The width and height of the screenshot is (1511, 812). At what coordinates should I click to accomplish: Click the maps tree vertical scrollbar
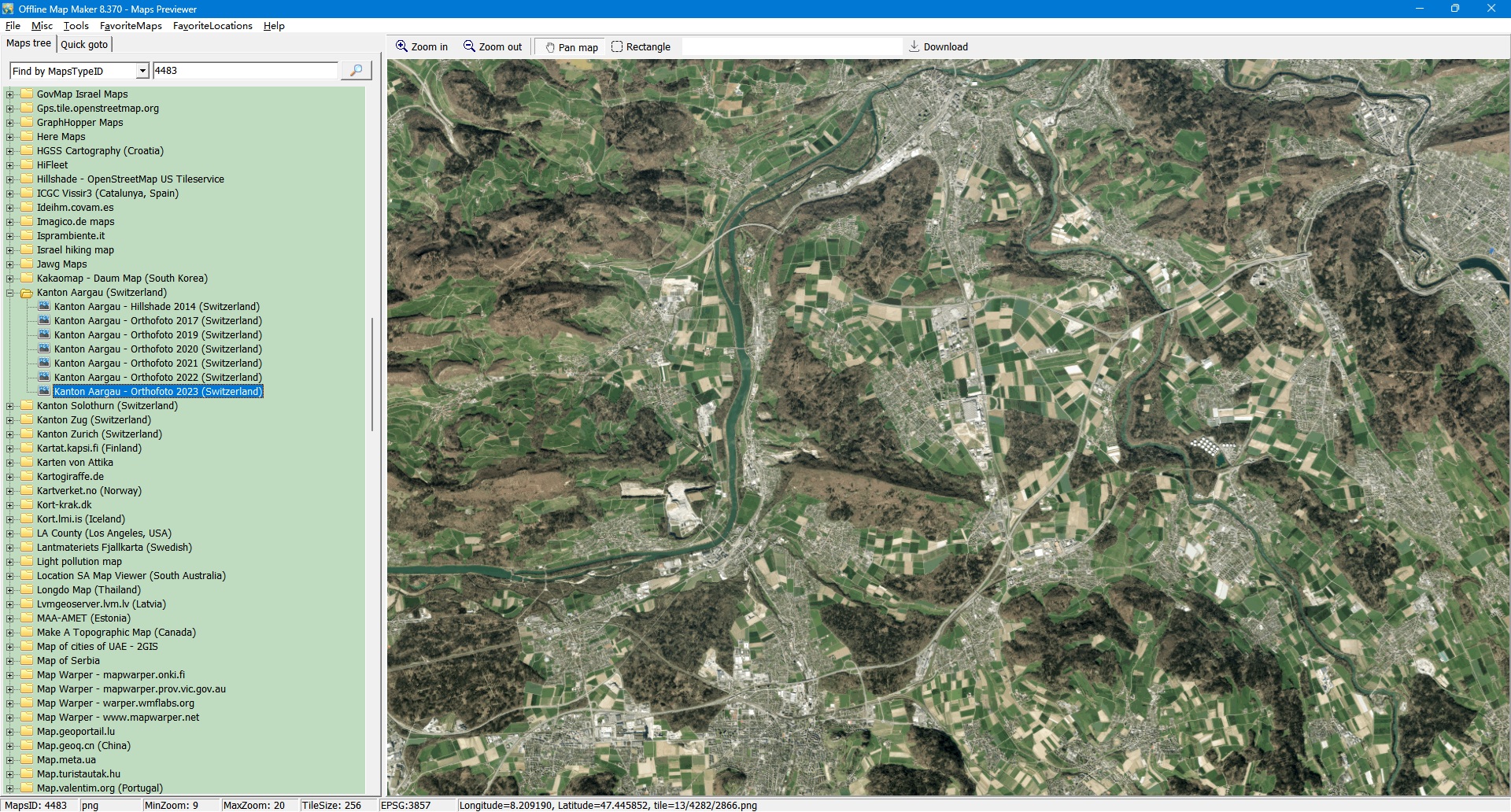pyautogui.click(x=371, y=374)
